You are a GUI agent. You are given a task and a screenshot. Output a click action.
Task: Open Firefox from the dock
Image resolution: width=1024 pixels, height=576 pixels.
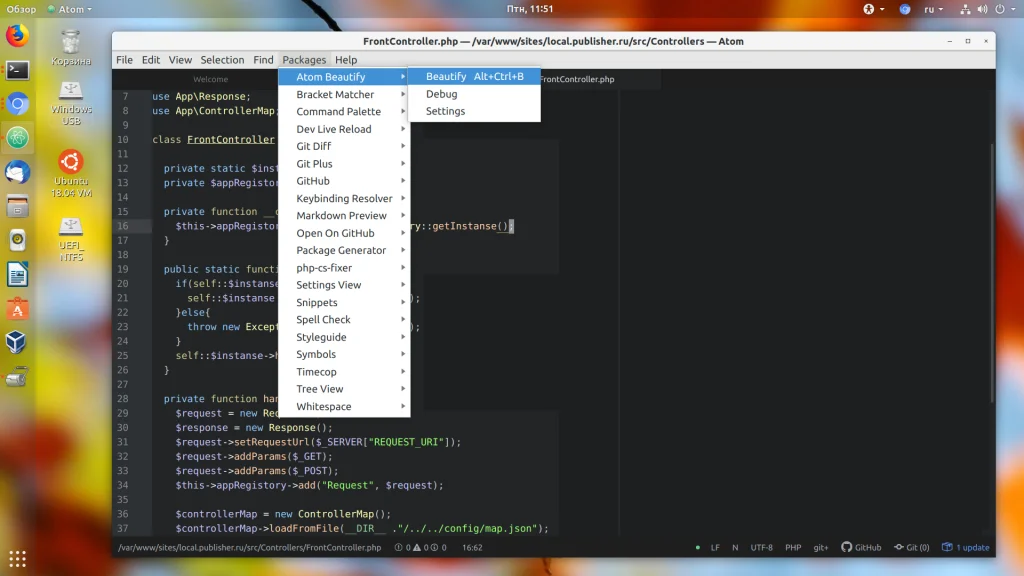[17, 36]
